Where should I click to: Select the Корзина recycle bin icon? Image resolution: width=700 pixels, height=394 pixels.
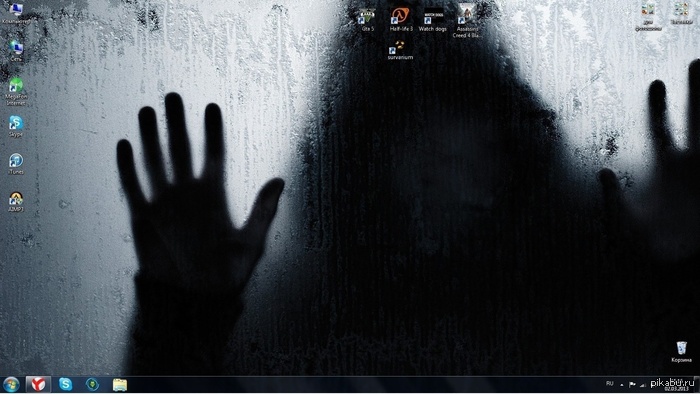[681, 352]
